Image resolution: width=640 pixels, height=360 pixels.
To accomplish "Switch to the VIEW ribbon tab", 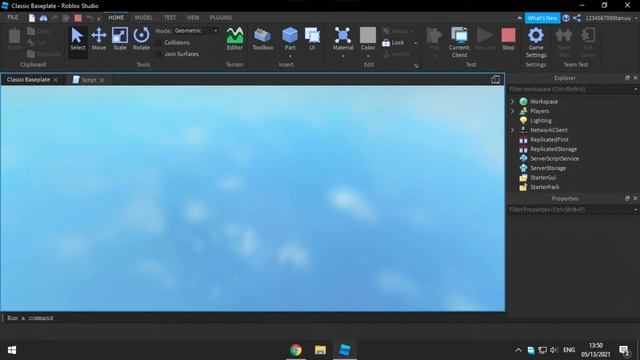I will tap(193, 18).
